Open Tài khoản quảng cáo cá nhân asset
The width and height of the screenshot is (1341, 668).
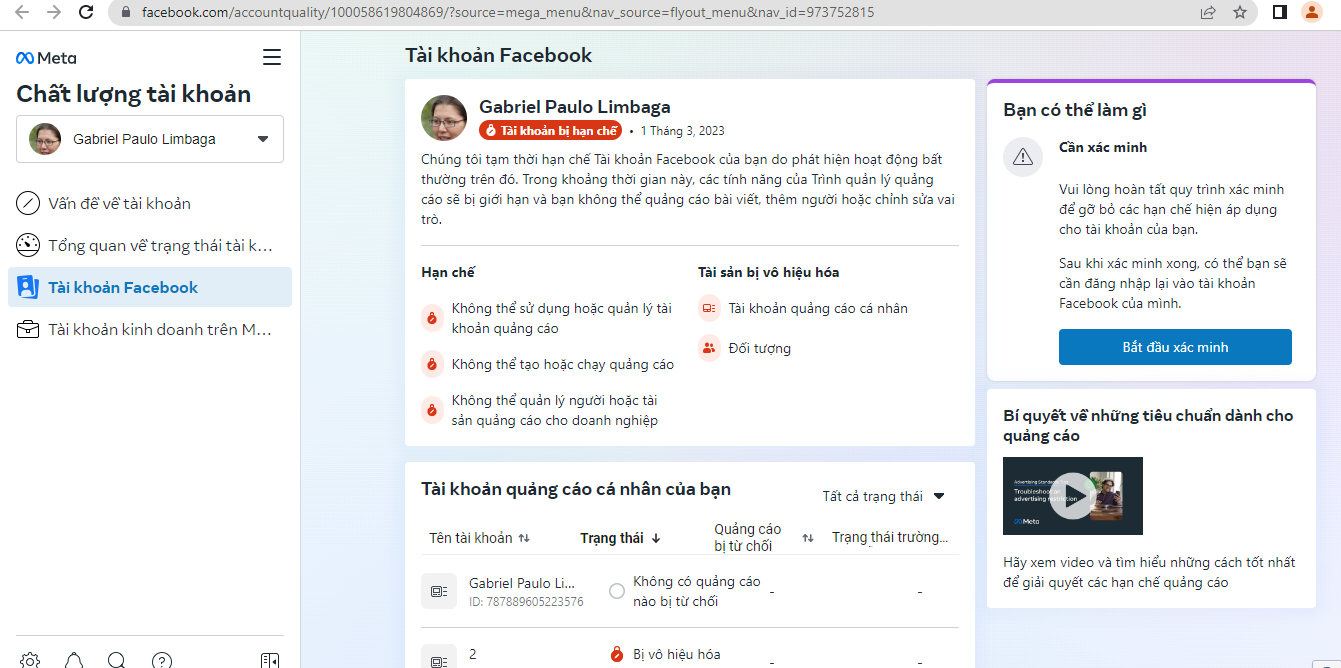click(x=818, y=308)
